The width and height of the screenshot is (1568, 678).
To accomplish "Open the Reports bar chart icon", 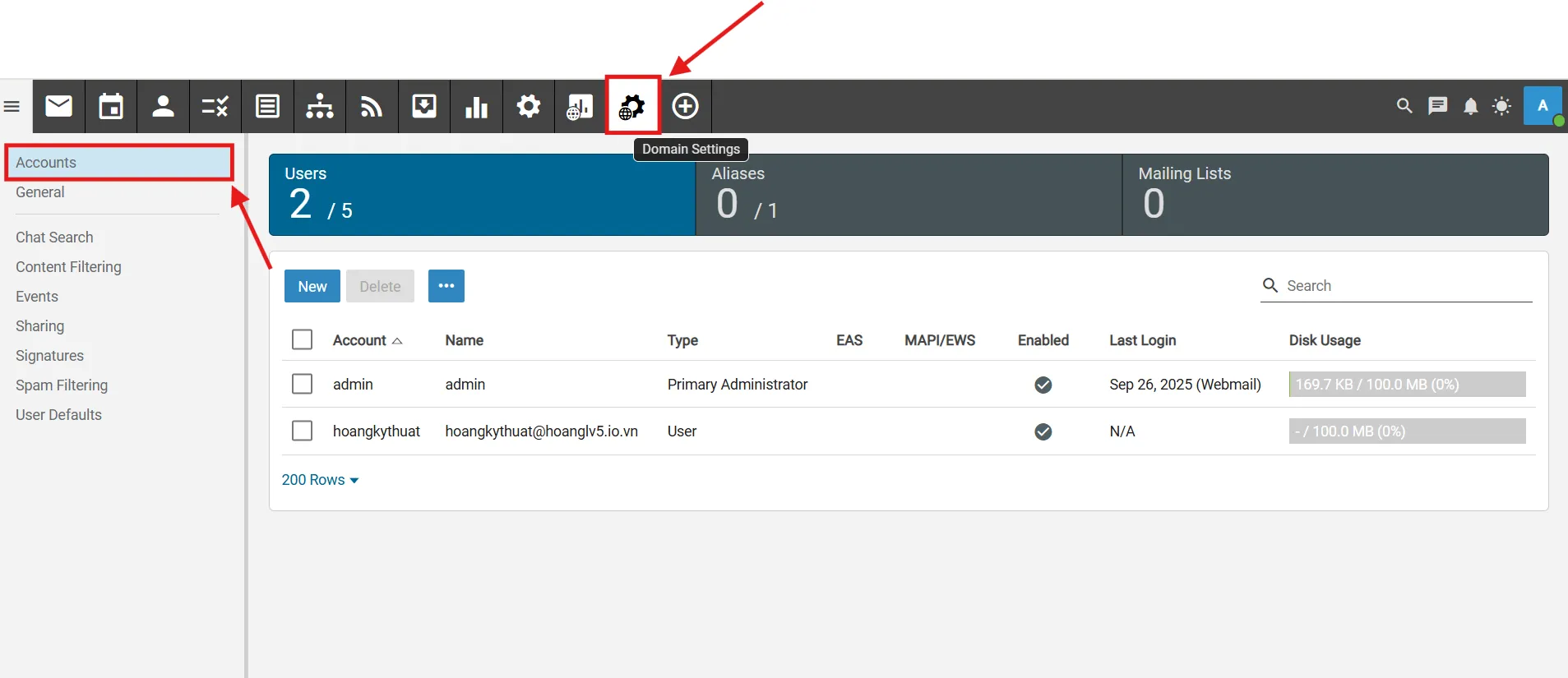I will [476, 106].
